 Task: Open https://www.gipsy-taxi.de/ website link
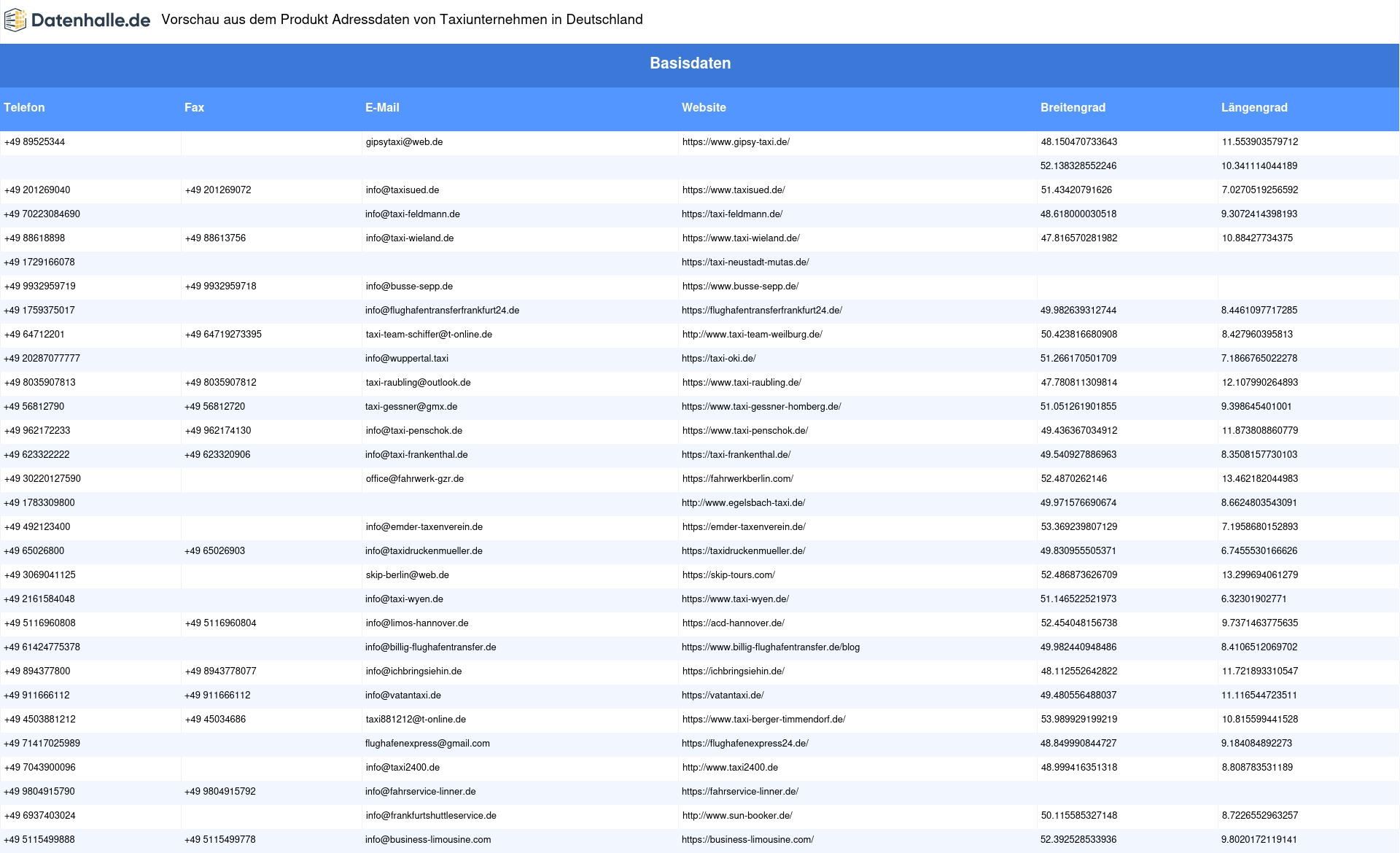(736, 142)
